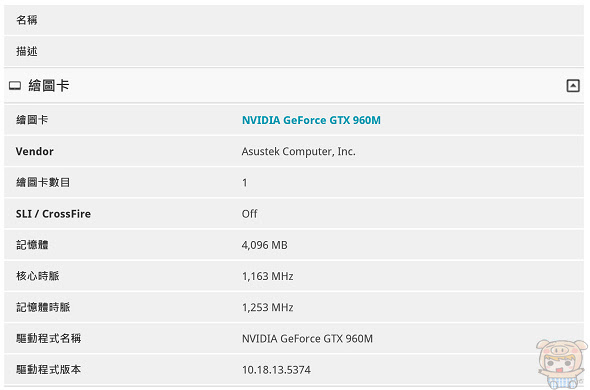Open the NVIDIA GeForce GTX 960M link

click(311, 120)
